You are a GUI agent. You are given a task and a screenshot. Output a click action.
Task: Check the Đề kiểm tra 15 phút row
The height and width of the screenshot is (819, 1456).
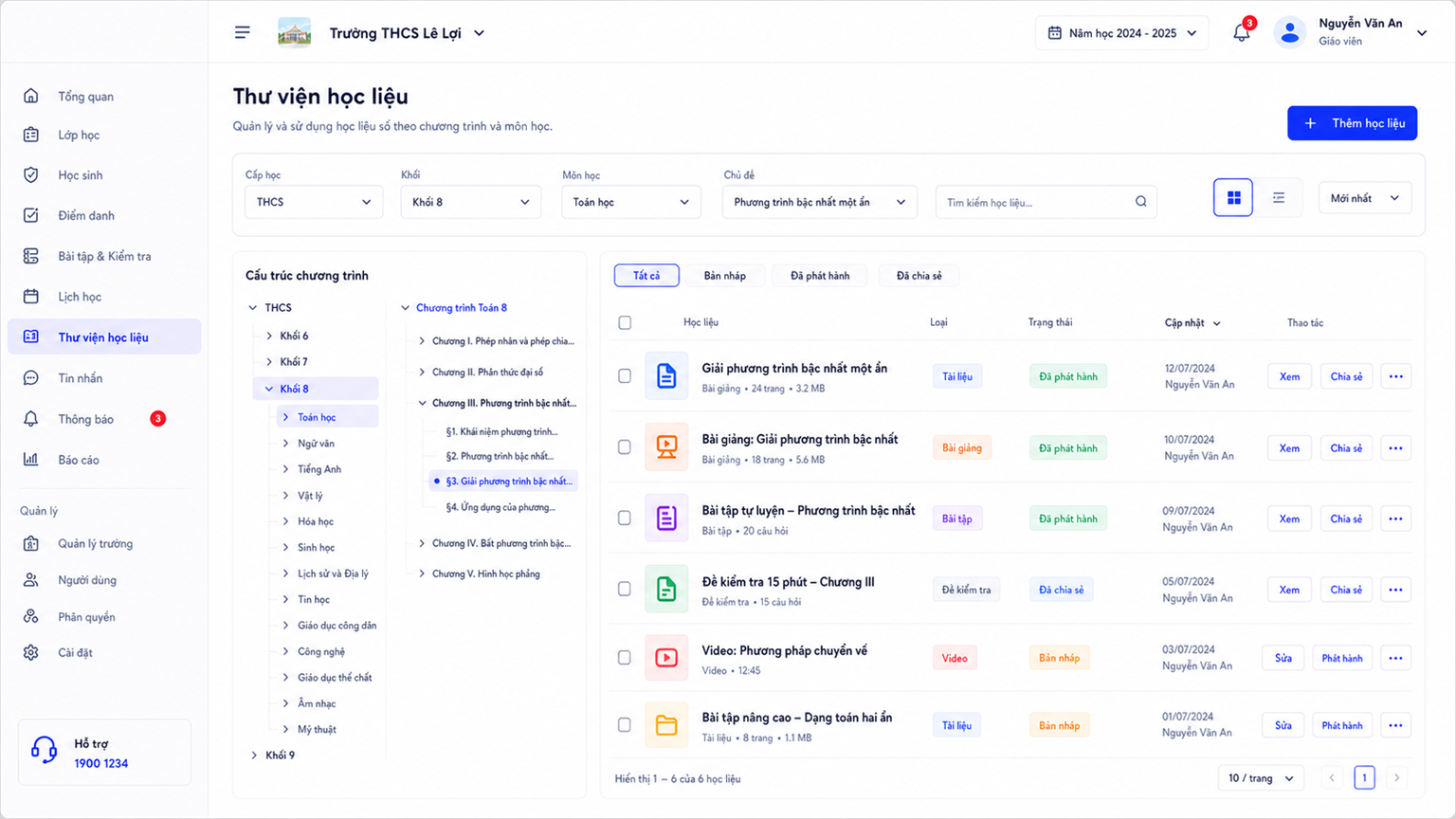[x=625, y=589]
